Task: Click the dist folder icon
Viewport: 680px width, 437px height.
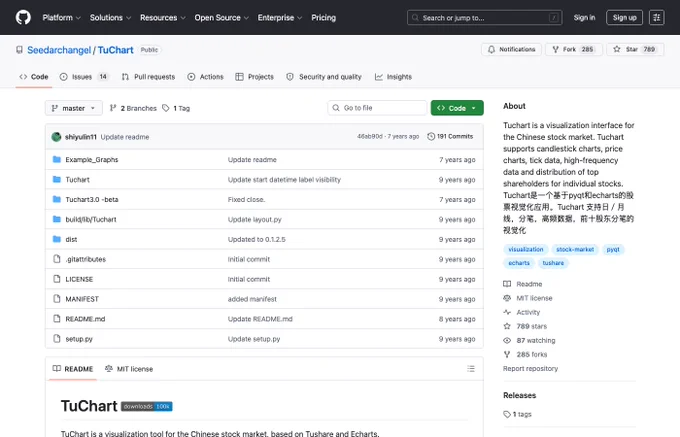Action: tap(56, 239)
